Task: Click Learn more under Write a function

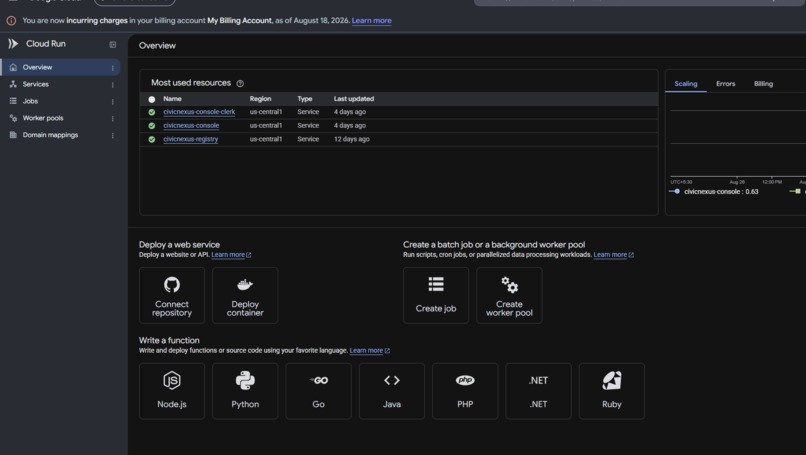Action: 367,351
